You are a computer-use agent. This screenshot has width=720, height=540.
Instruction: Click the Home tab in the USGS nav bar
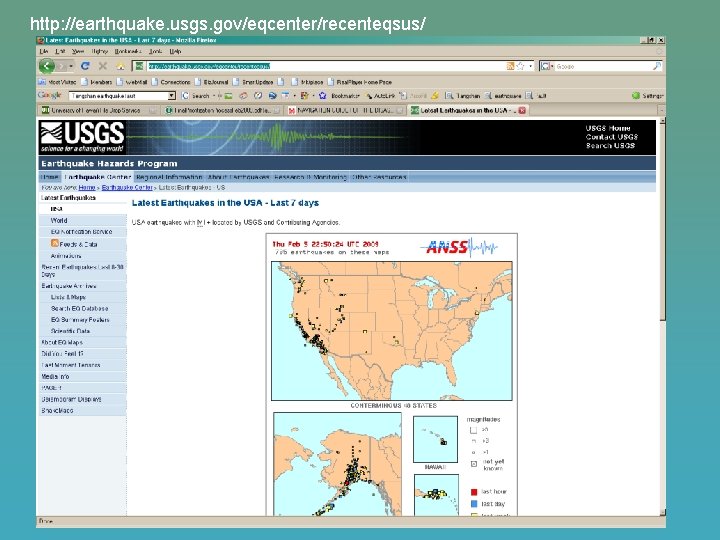pos(49,177)
